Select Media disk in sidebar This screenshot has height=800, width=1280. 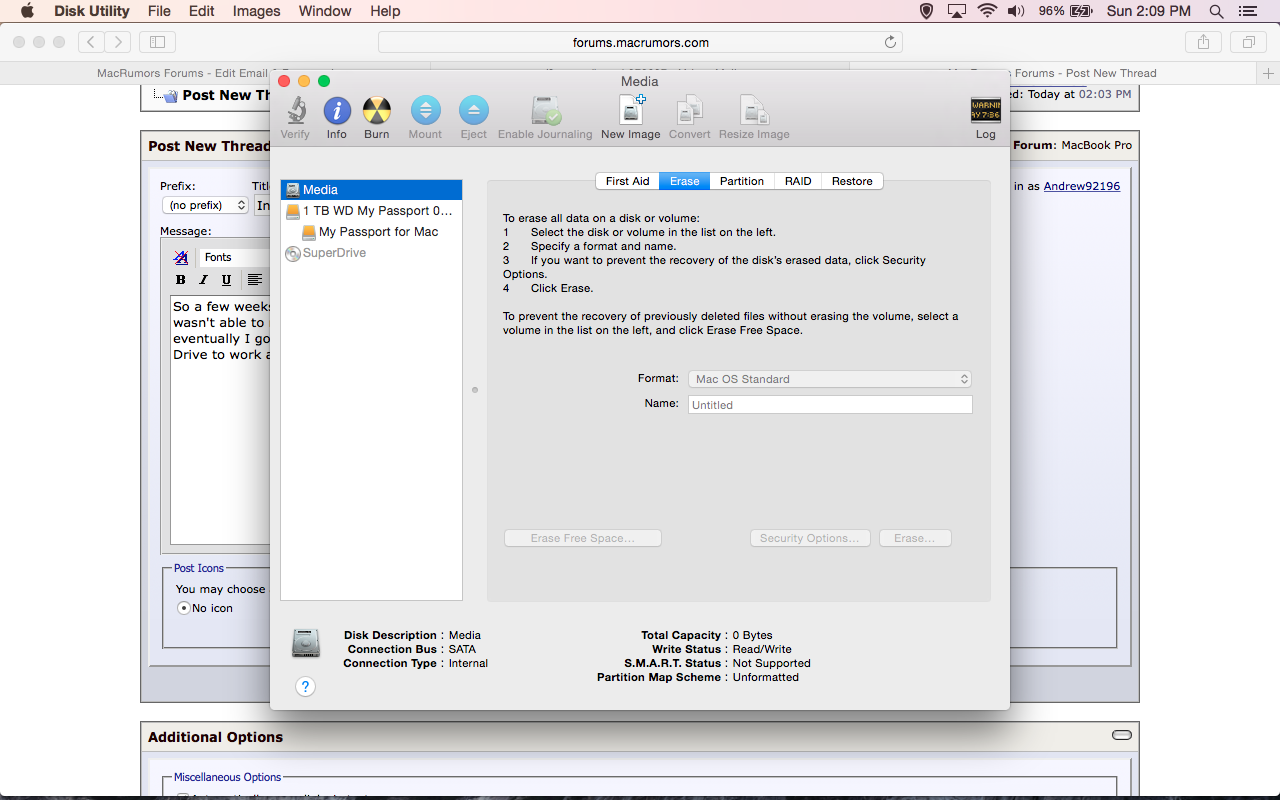click(371, 190)
